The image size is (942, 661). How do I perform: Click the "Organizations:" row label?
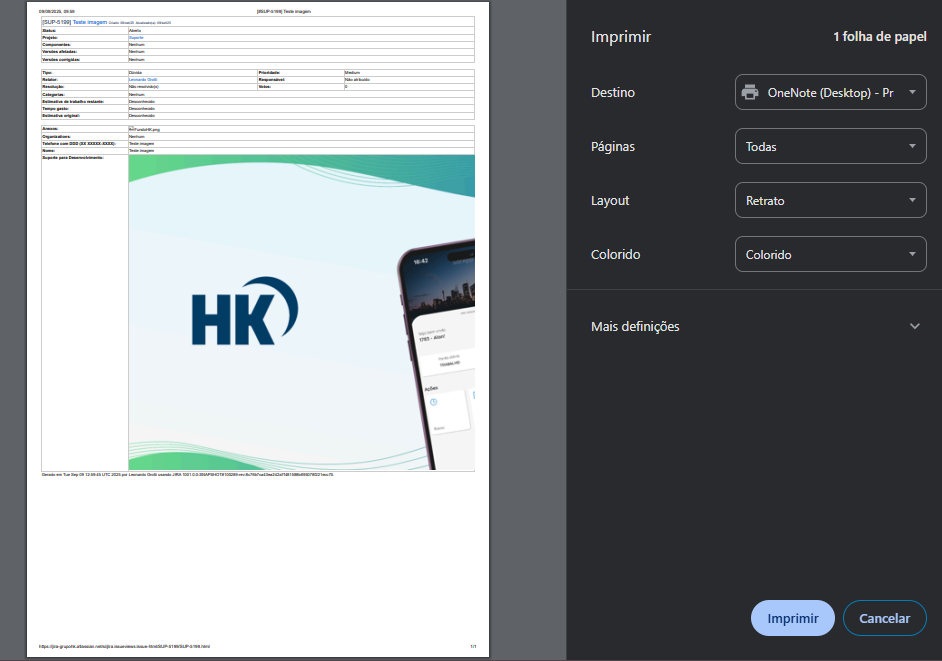(x=56, y=136)
